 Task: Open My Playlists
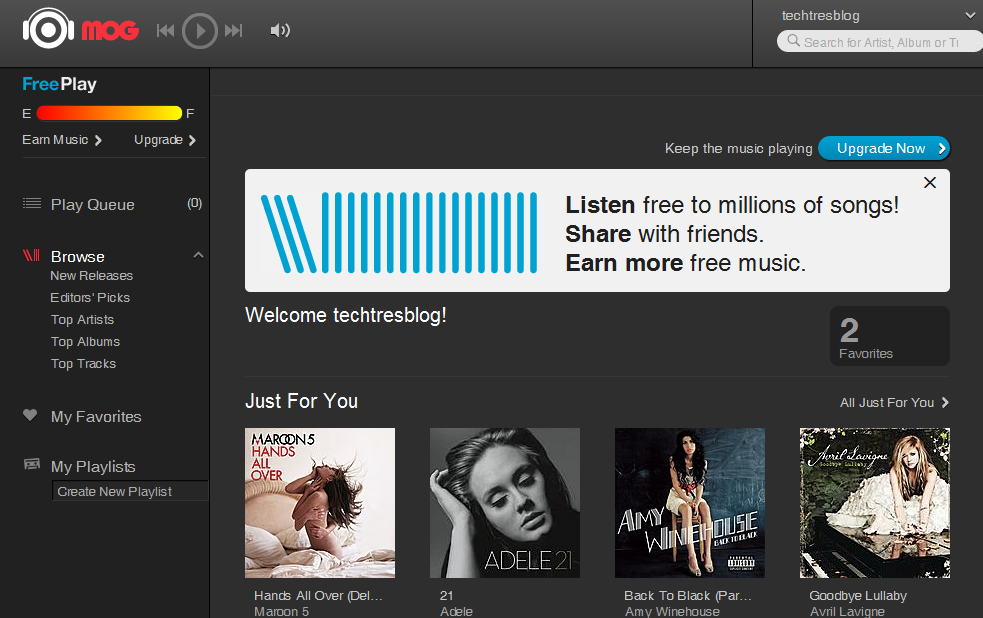click(93, 466)
